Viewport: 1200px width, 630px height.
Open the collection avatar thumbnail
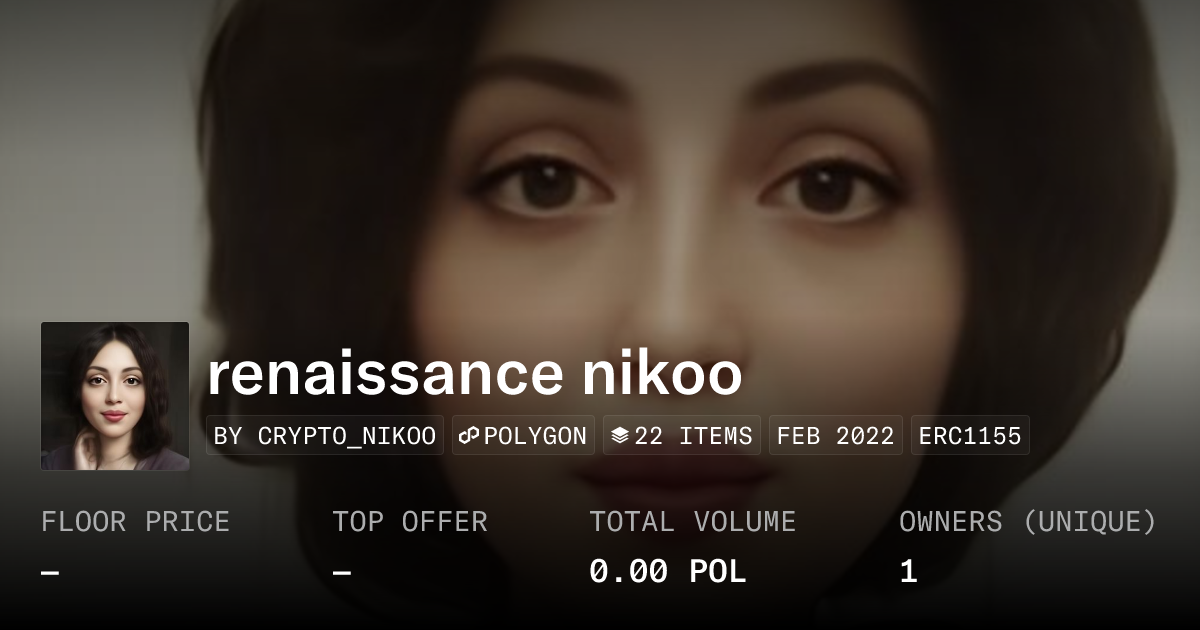115,396
